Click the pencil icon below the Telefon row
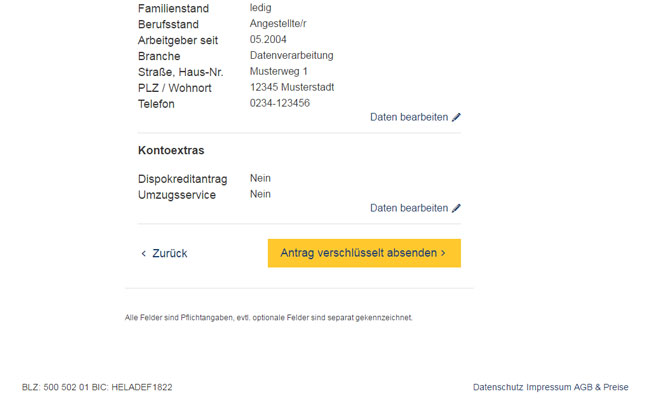This screenshot has height=416, width=650. (x=456, y=117)
